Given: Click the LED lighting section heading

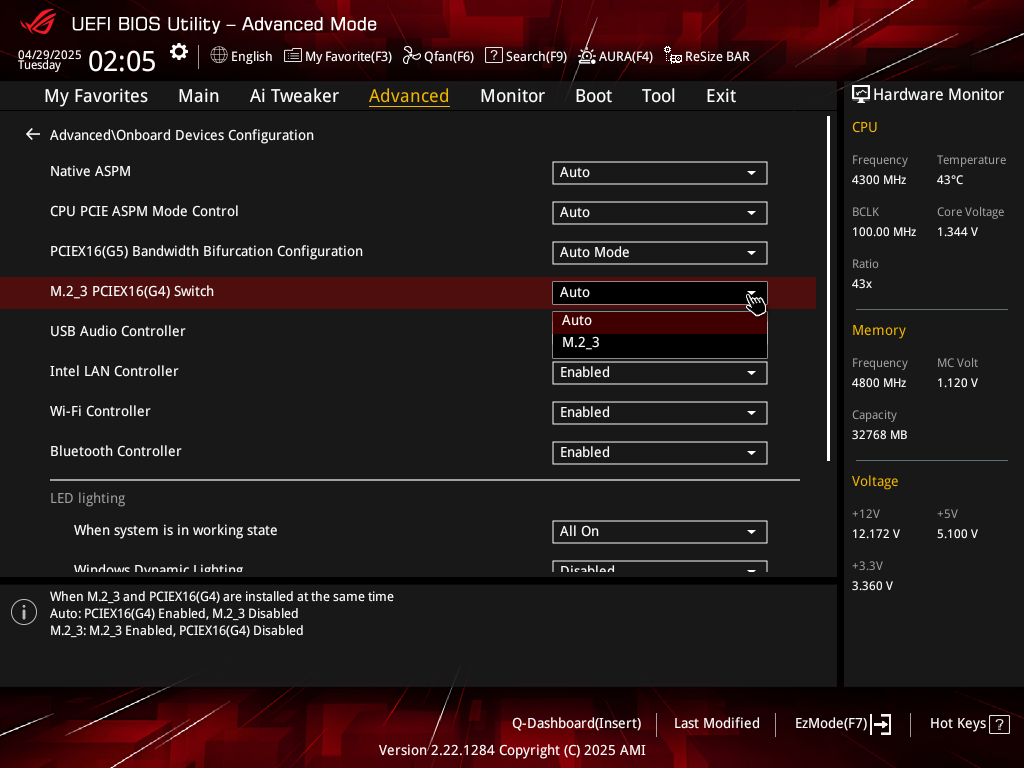Looking at the screenshot, I should pos(88,498).
